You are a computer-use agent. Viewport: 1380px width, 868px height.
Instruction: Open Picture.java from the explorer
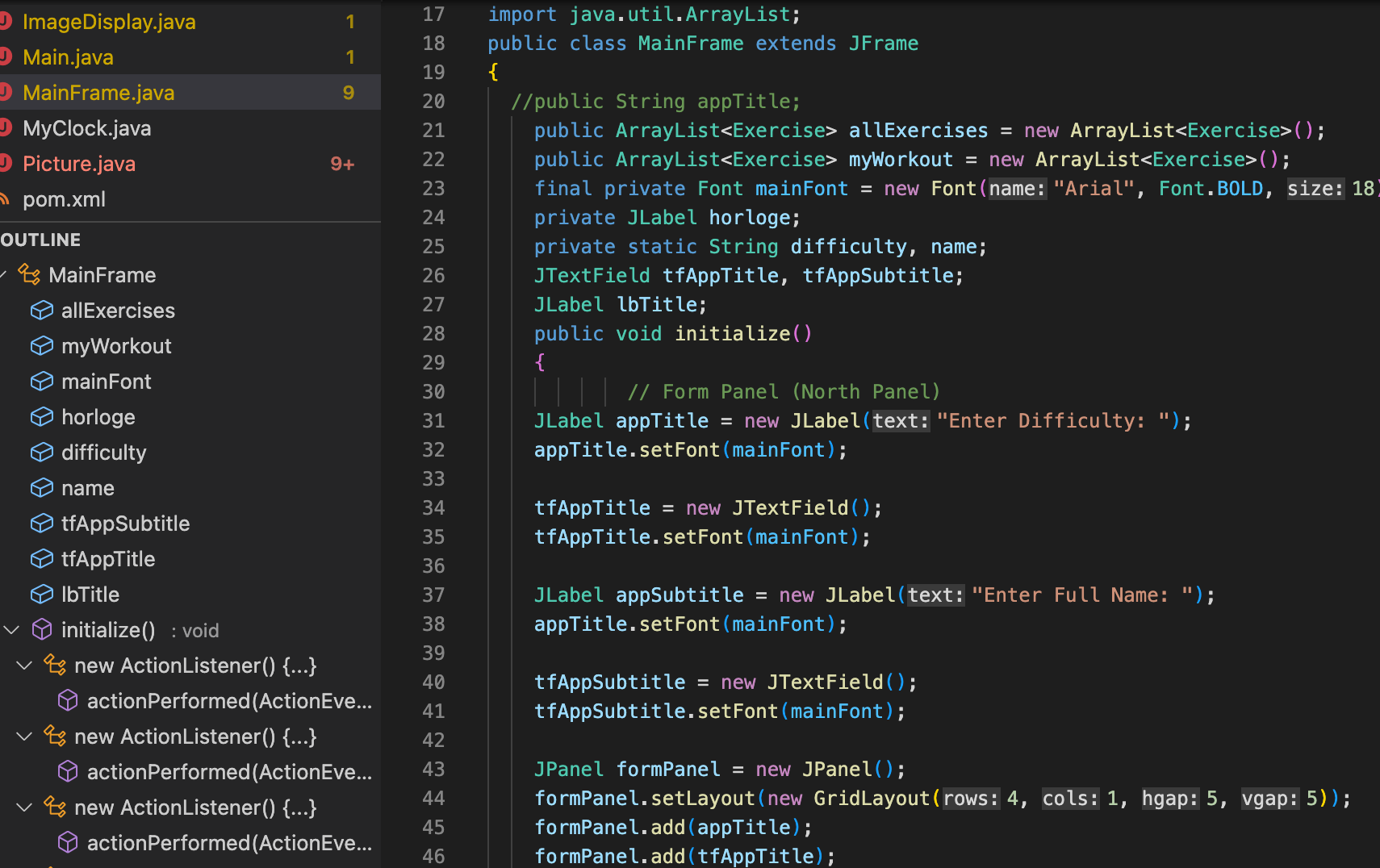click(x=79, y=163)
